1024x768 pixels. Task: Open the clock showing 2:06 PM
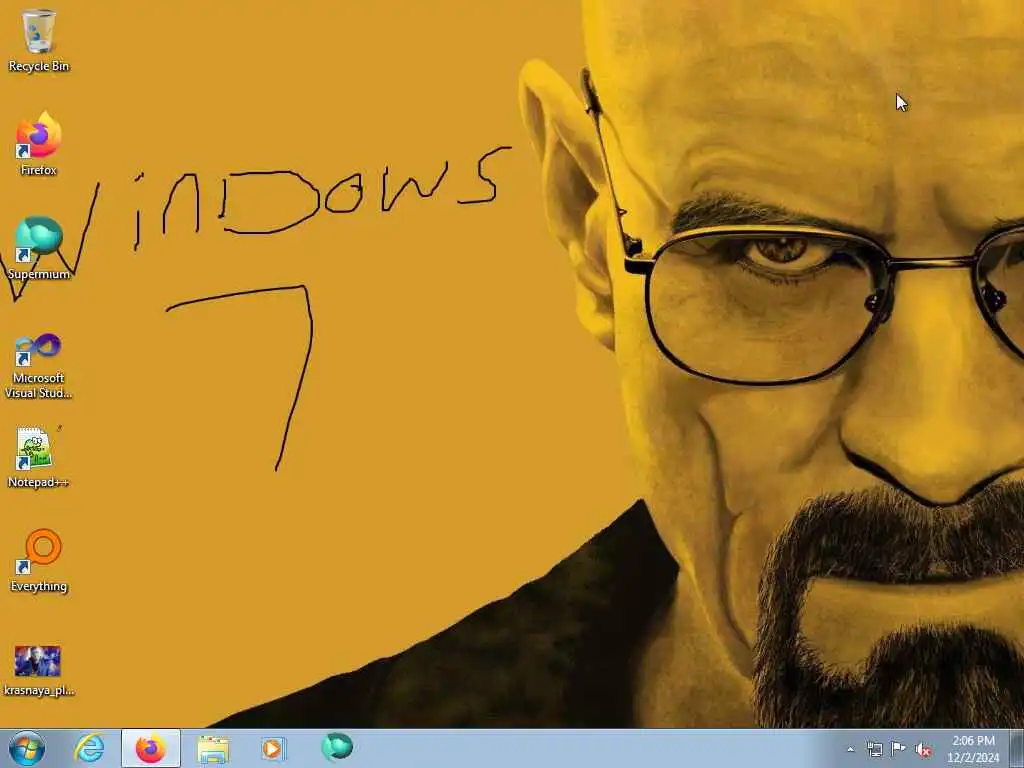click(973, 749)
